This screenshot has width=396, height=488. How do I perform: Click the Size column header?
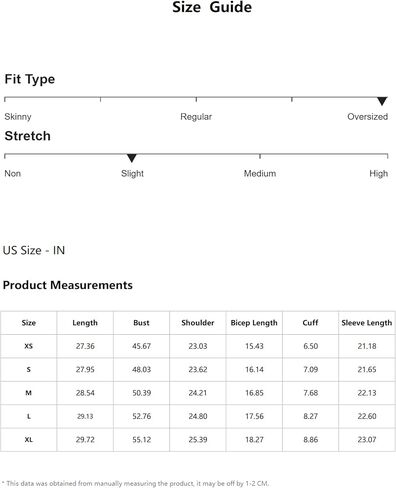(x=29, y=323)
